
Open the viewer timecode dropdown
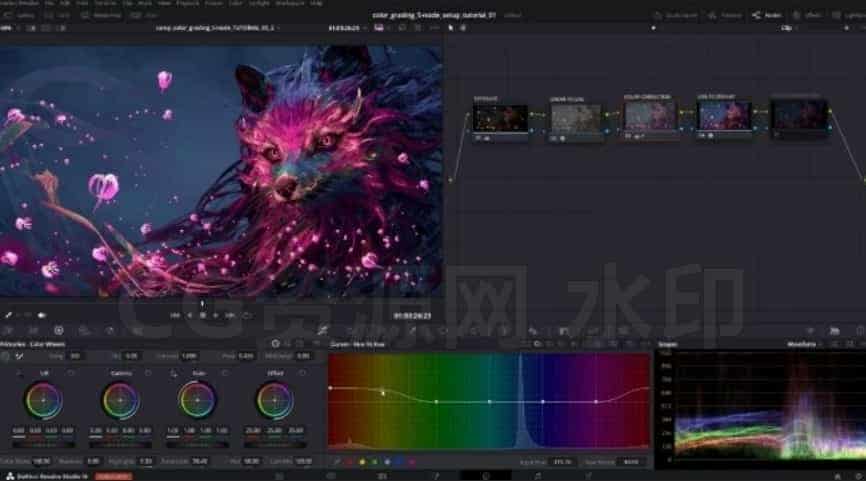pos(347,28)
